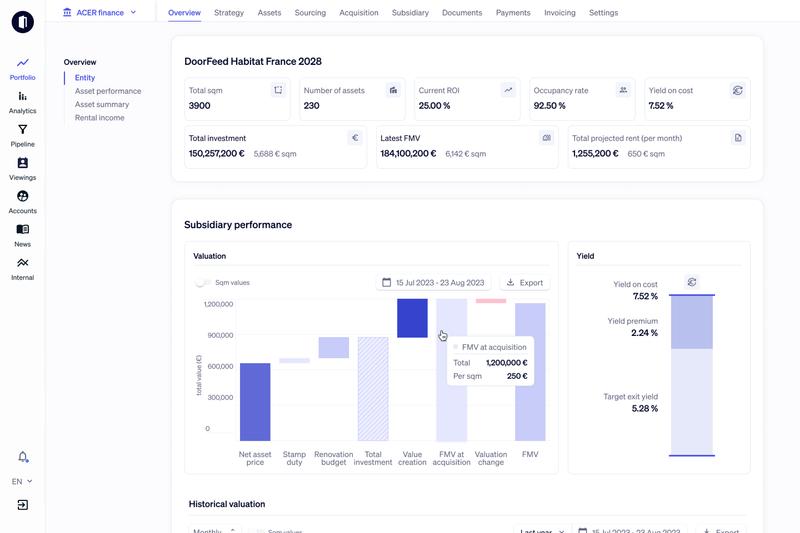The image size is (800, 533).
Task: Switch to the Sourcing tab
Action: (310, 13)
